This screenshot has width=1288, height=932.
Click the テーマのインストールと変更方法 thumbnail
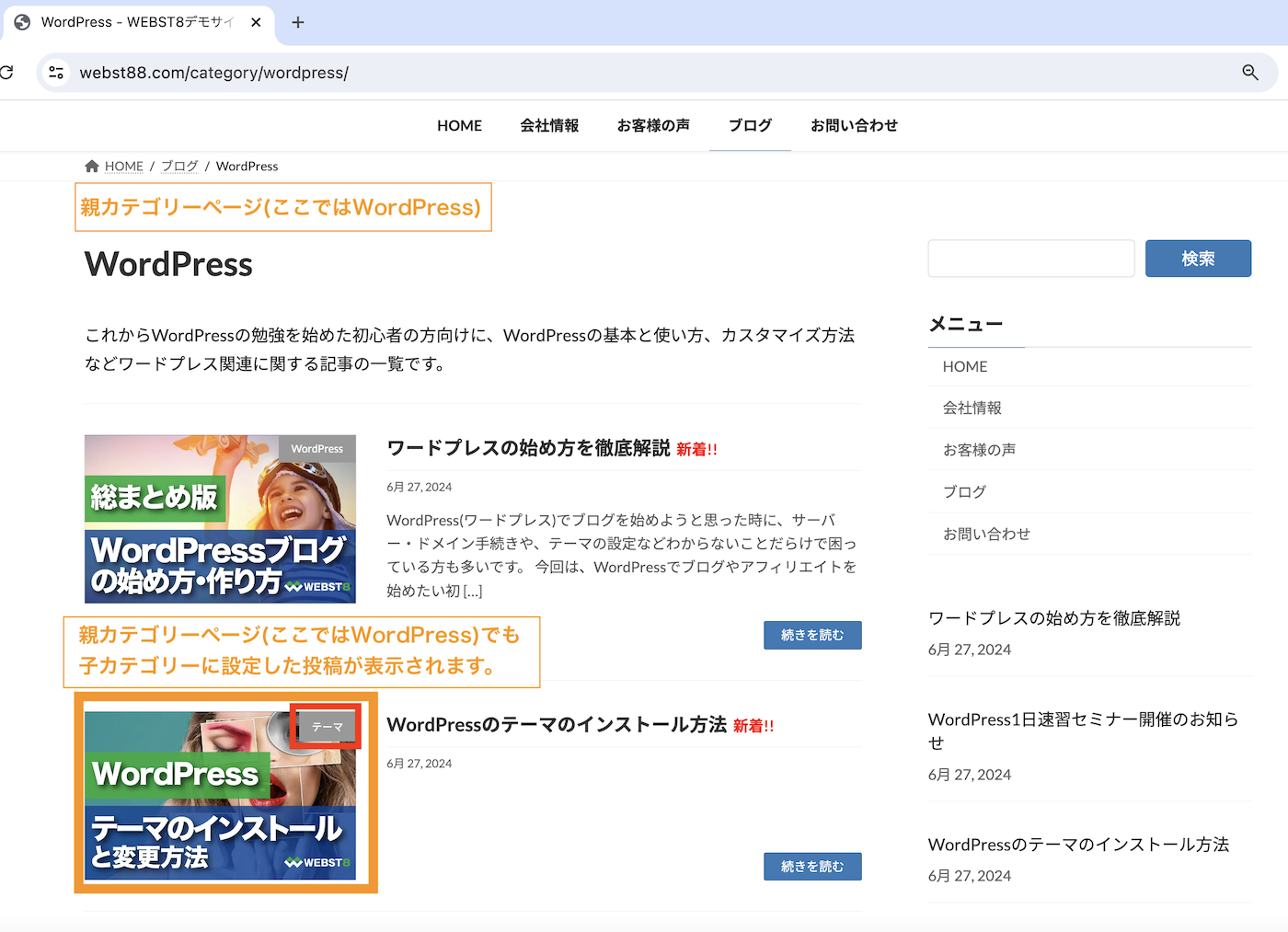tap(220, 795)
